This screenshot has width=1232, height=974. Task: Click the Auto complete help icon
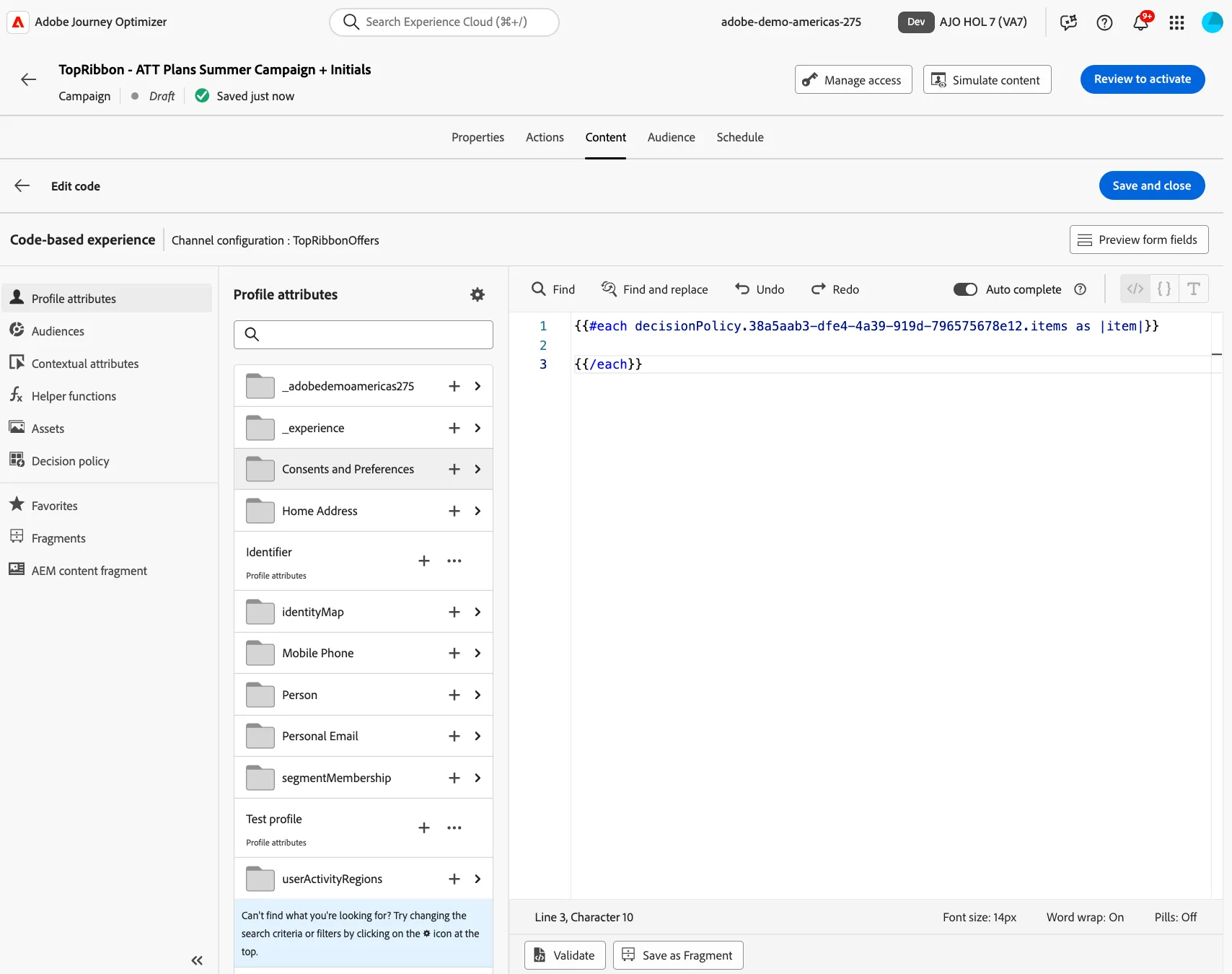point(1080,289)
